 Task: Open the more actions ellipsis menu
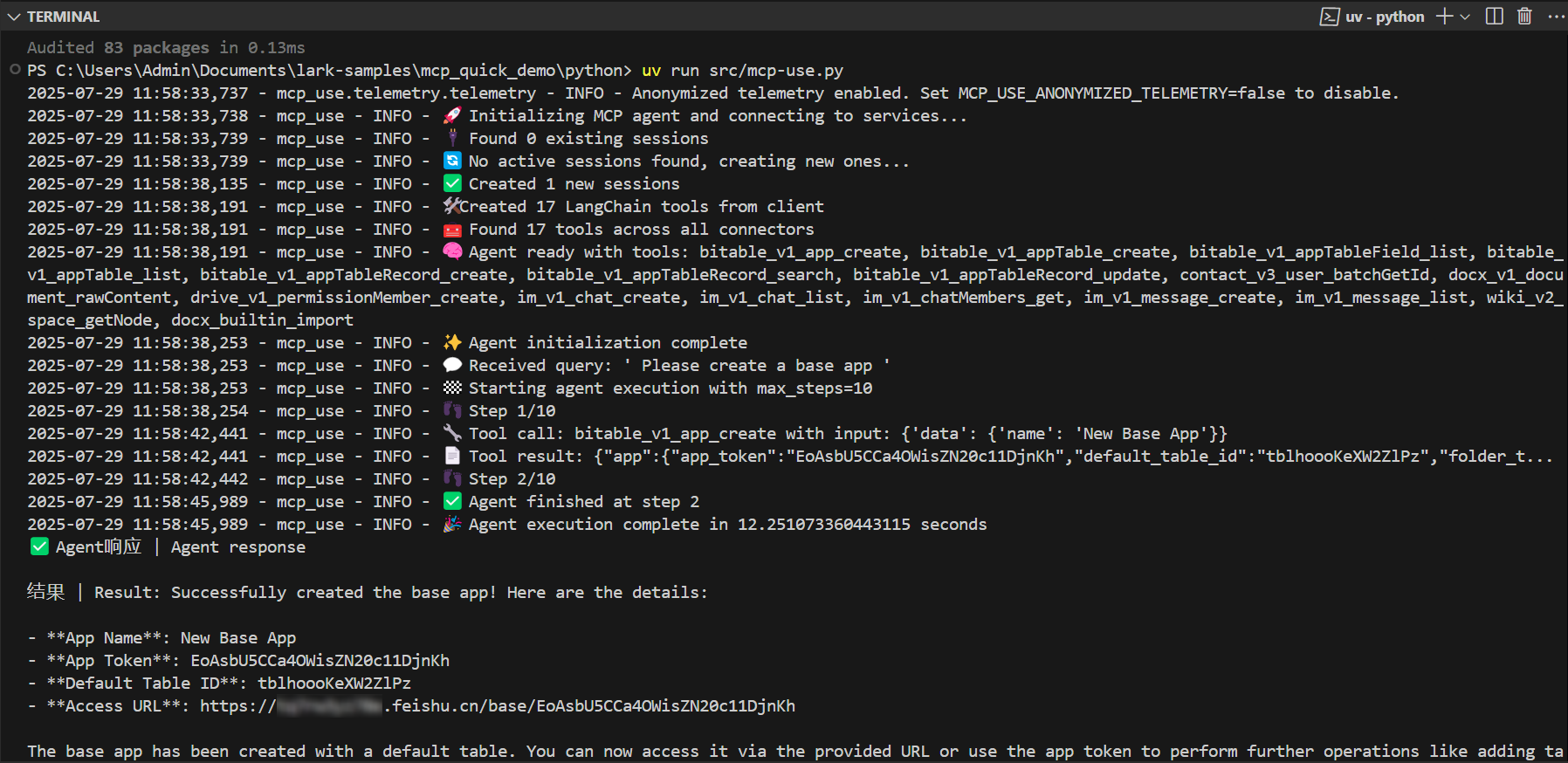1555,17
